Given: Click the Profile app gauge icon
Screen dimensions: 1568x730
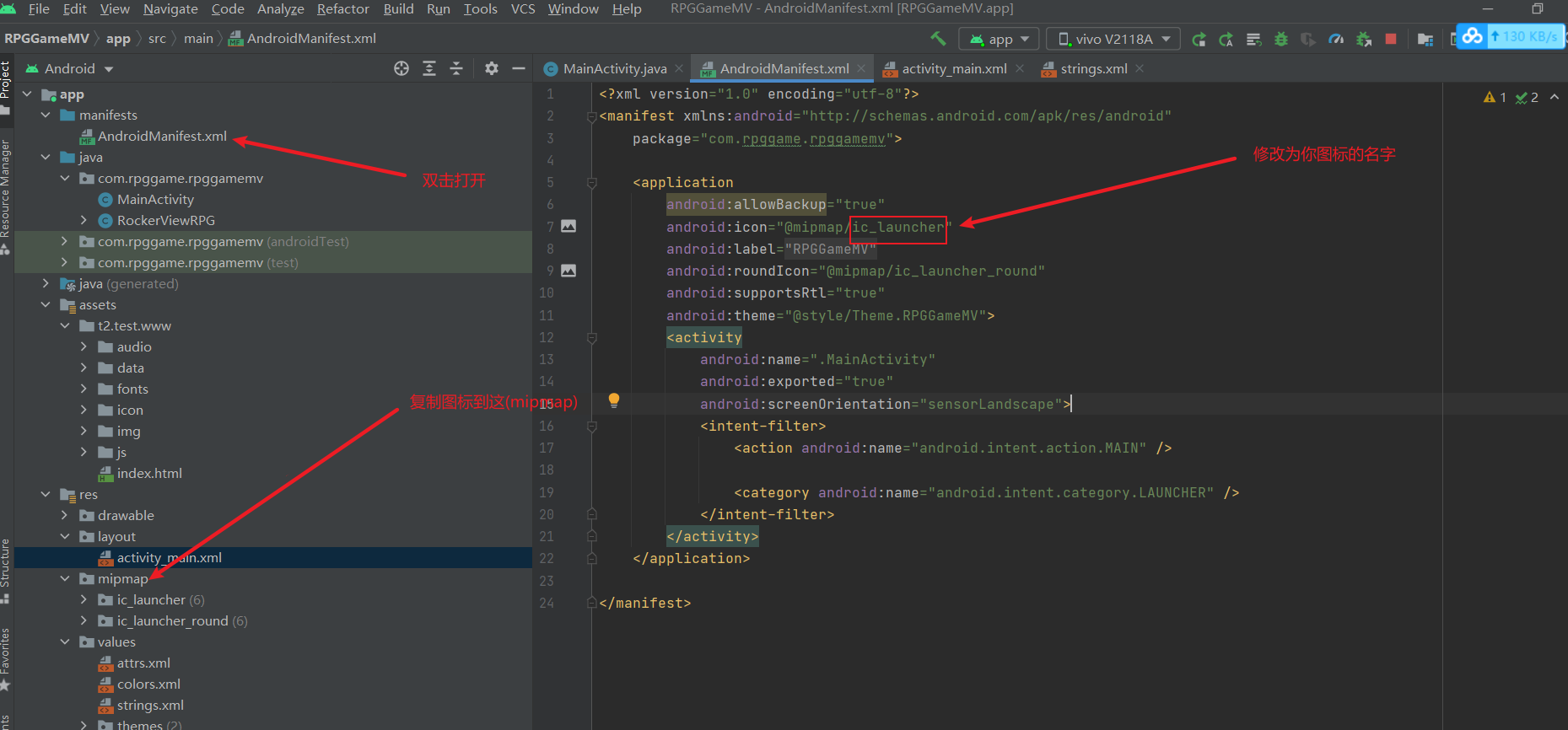Looking at the screenshot, I should tap(1336, 39).
